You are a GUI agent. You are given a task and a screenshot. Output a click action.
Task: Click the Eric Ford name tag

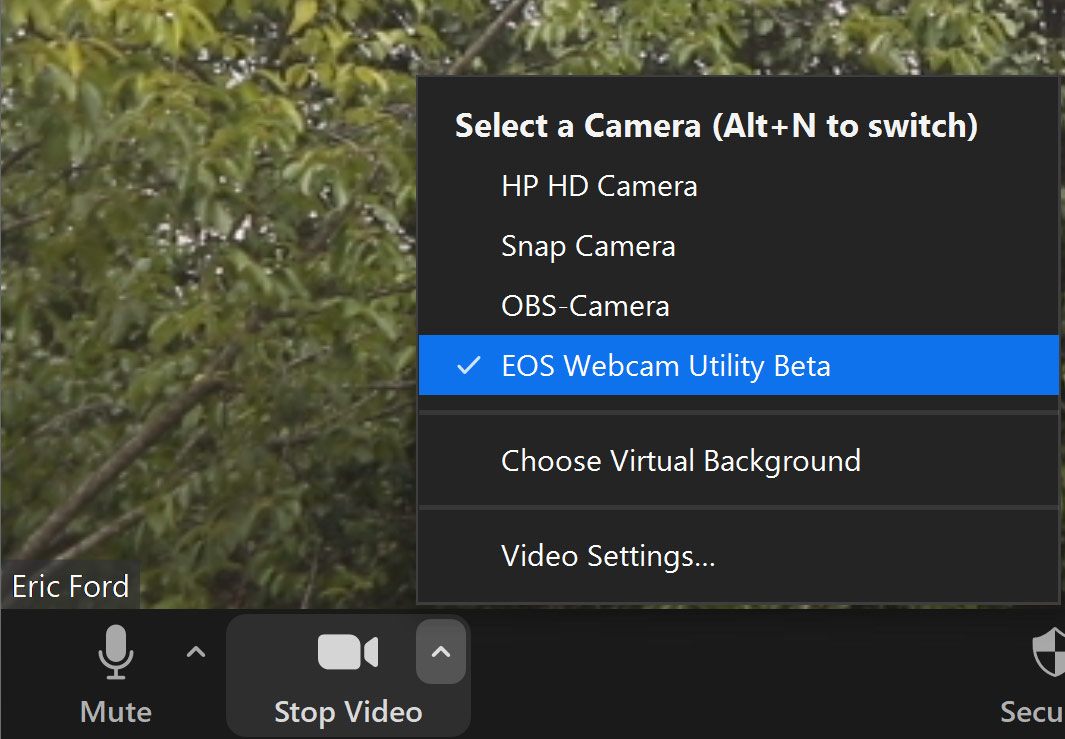point(71,586)
